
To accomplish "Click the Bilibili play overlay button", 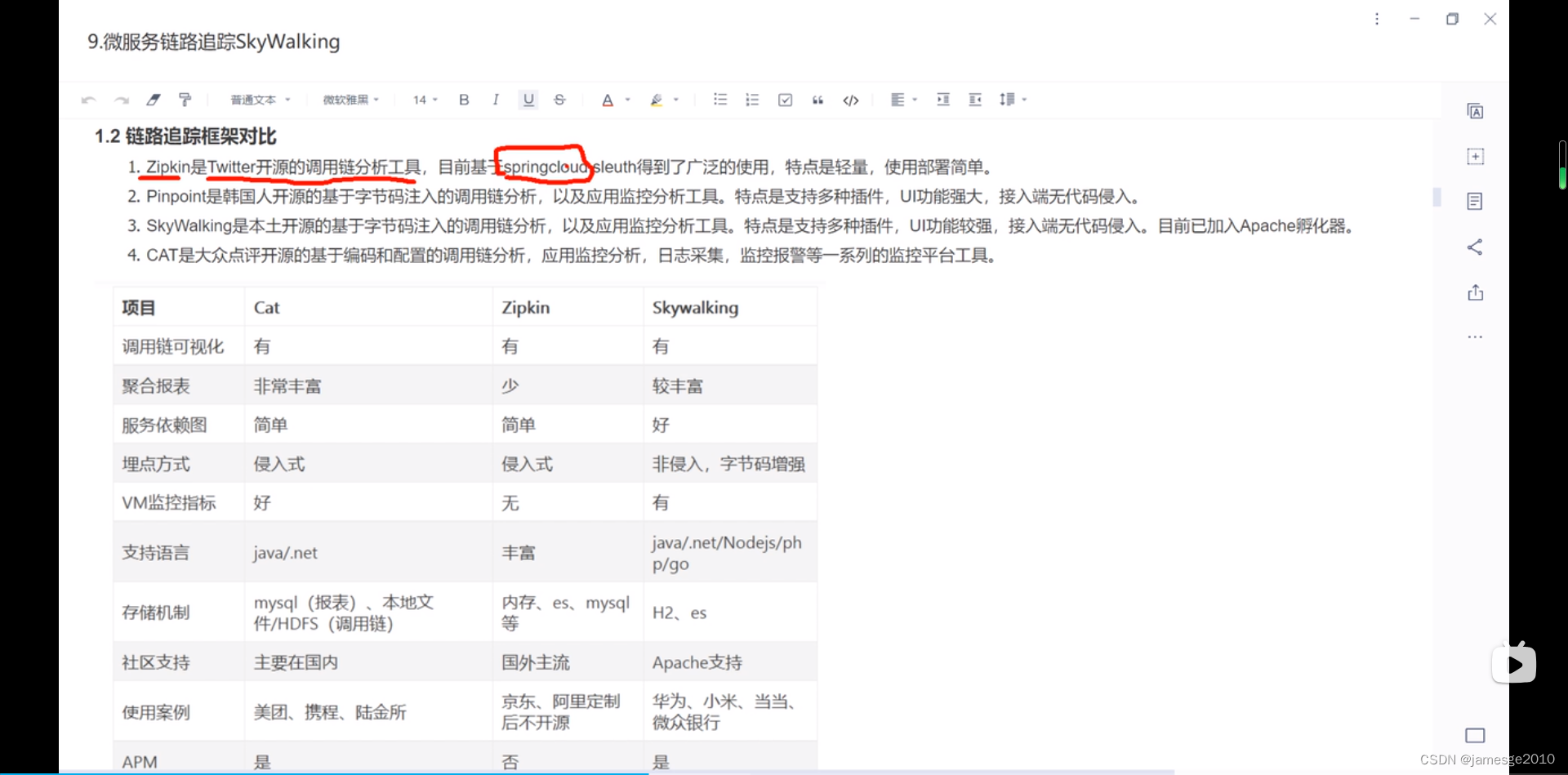I will (x=1514, y=664).
